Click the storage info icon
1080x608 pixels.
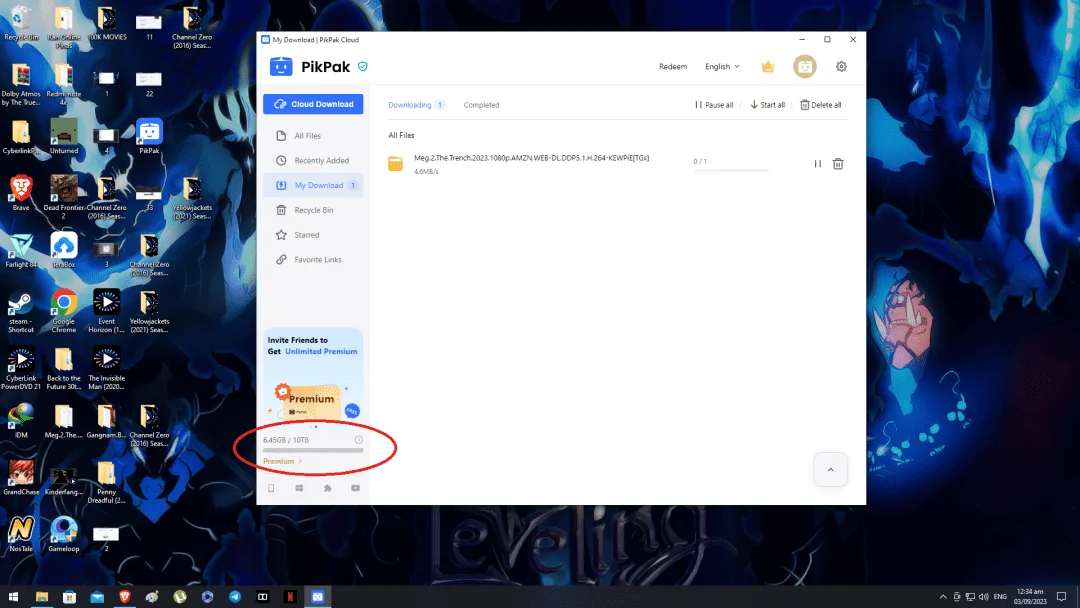click(x=358, y=439)
